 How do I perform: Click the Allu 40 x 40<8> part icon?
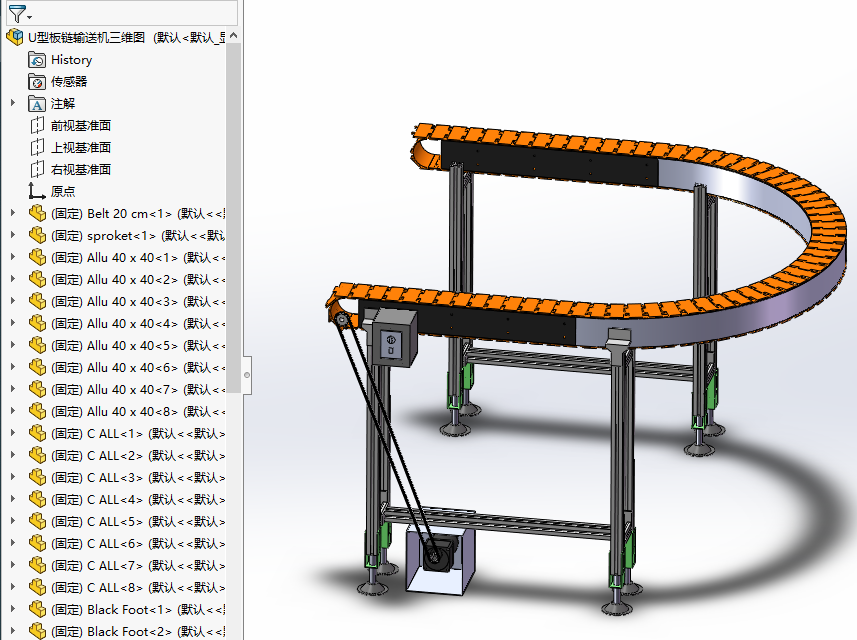point(37,411)
